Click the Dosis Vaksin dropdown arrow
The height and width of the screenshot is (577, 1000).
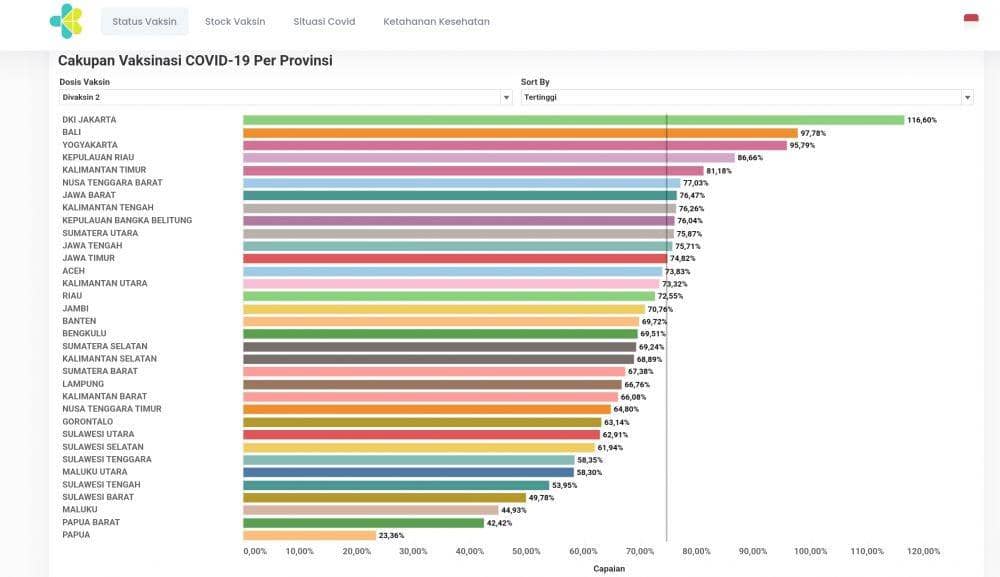pyautogui.click(x=506, y=97)
